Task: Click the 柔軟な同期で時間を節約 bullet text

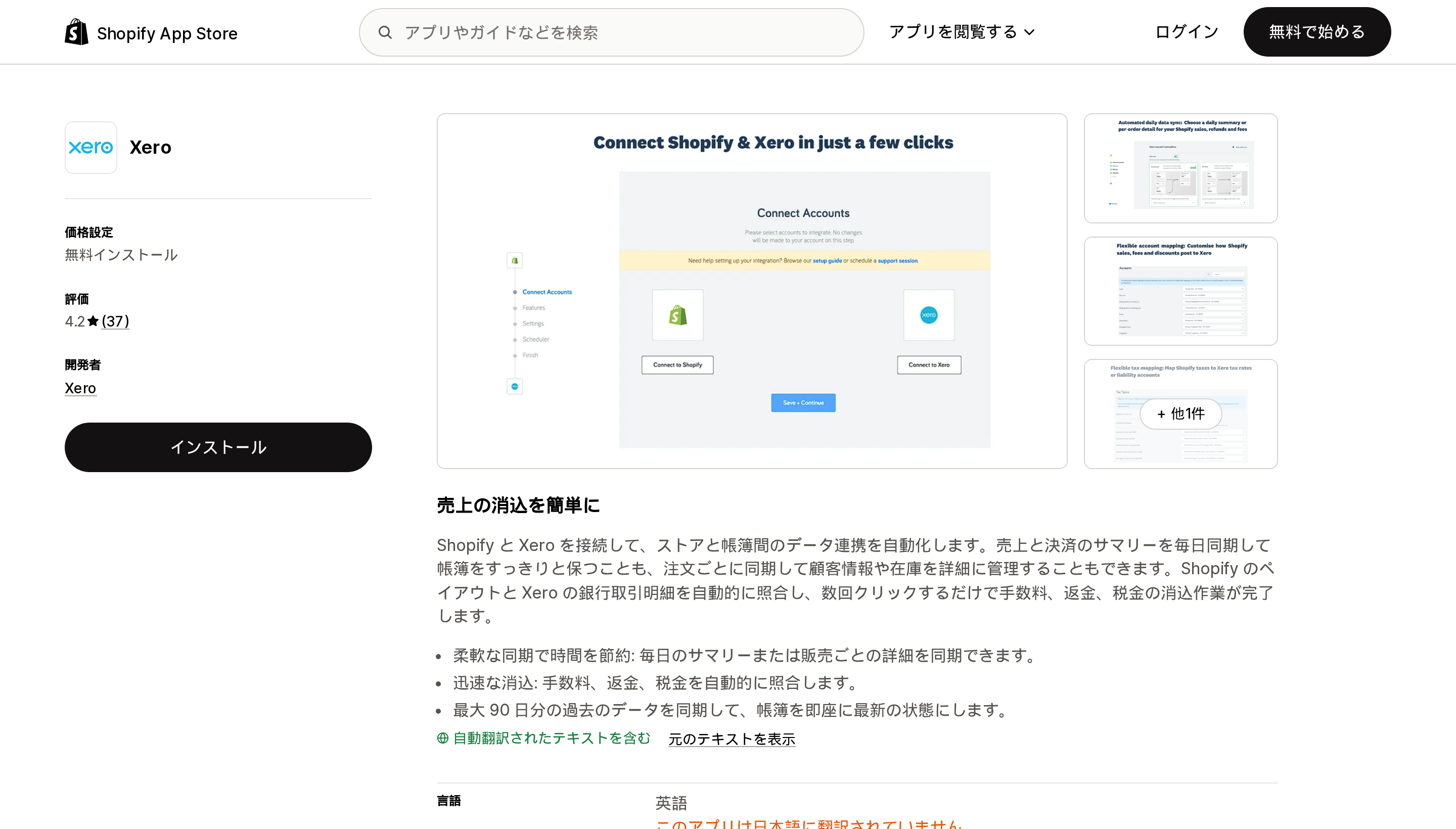Action: 744,655
